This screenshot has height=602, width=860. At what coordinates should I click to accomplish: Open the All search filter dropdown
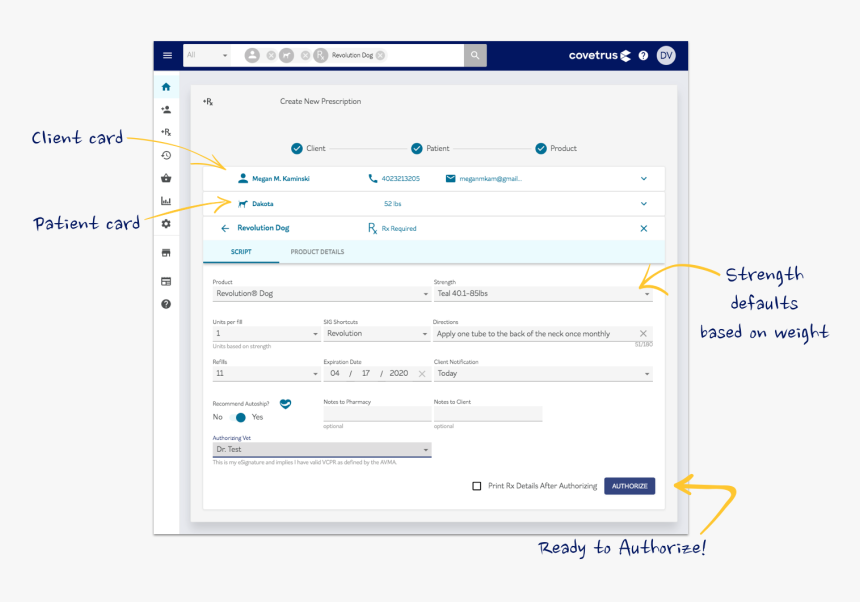point(207,55)
